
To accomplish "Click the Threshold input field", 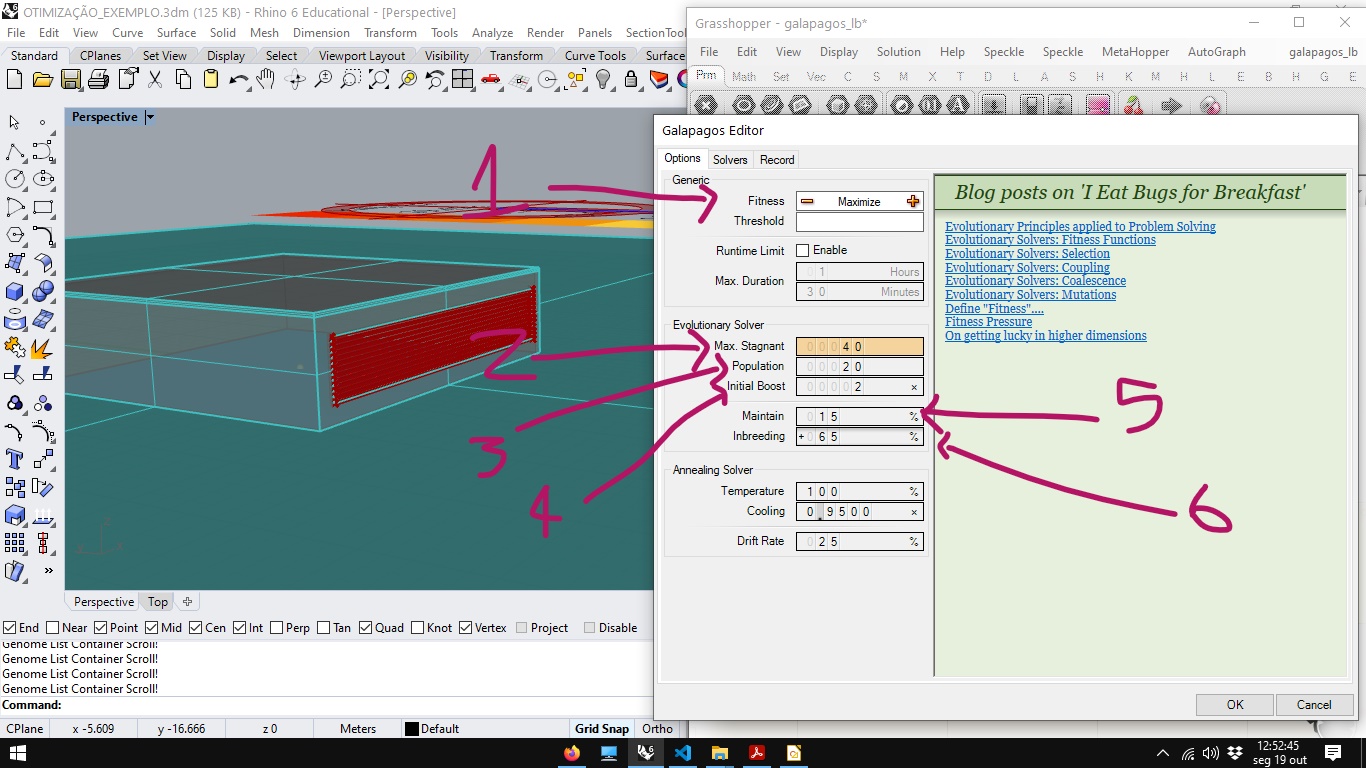I will tap(859, 221).
